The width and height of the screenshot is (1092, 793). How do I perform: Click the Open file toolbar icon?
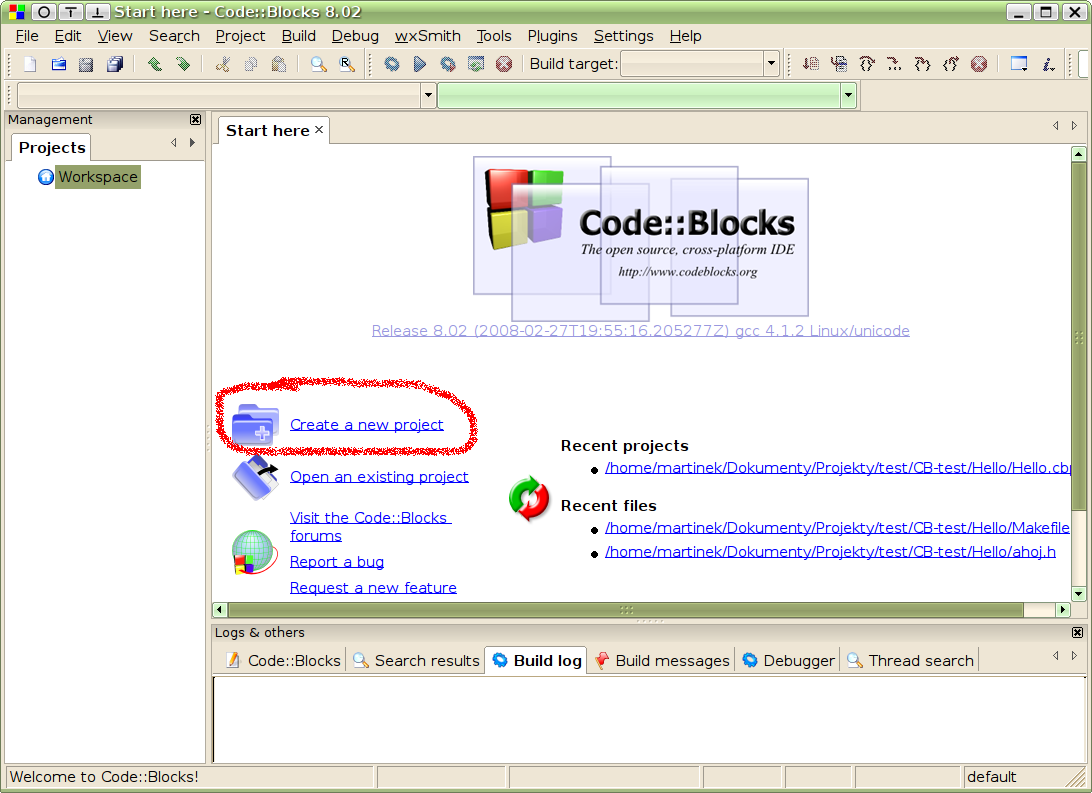(58, 64)
